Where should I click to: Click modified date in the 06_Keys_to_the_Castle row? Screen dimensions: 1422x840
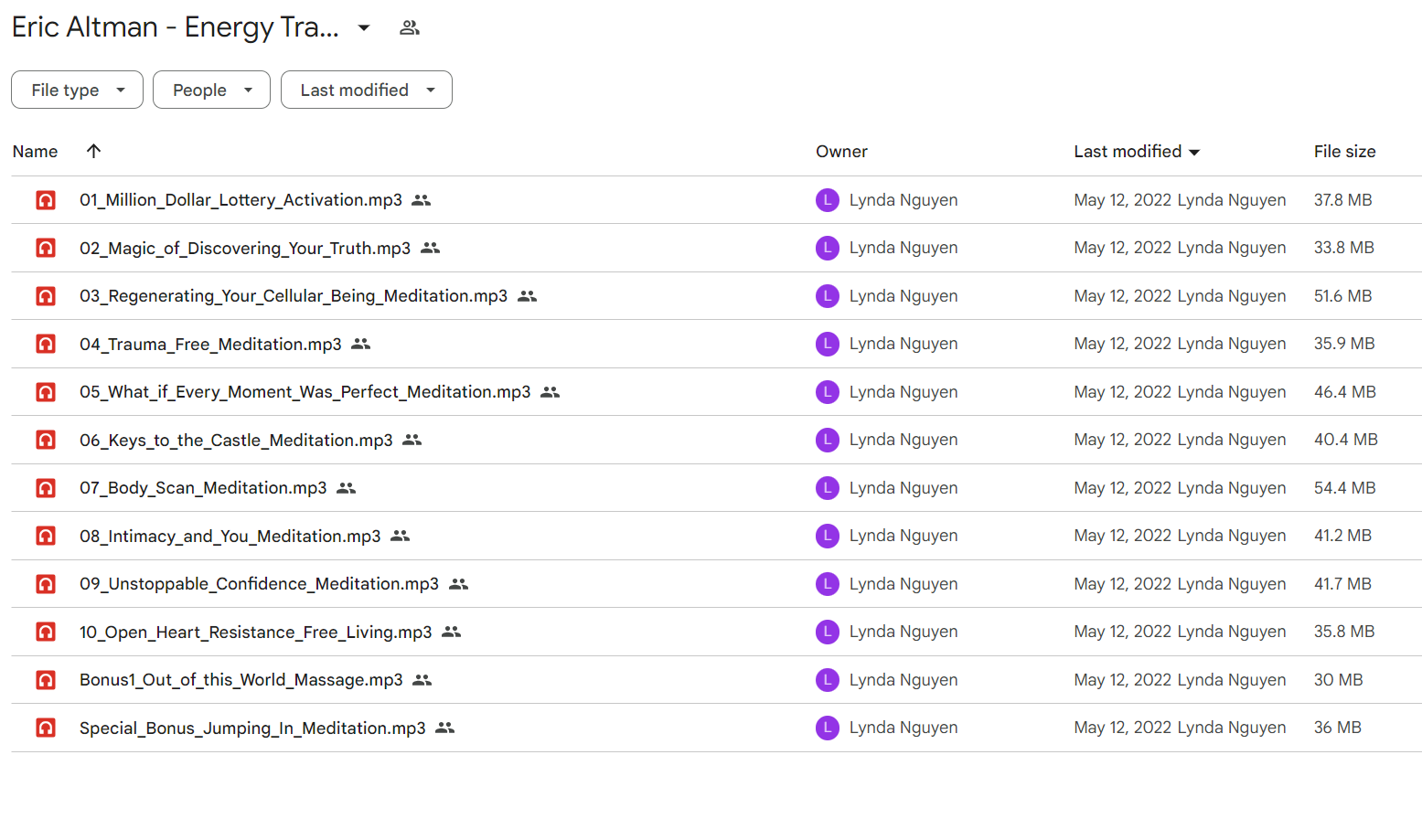pyautogui.click(x=1123, y=440)
